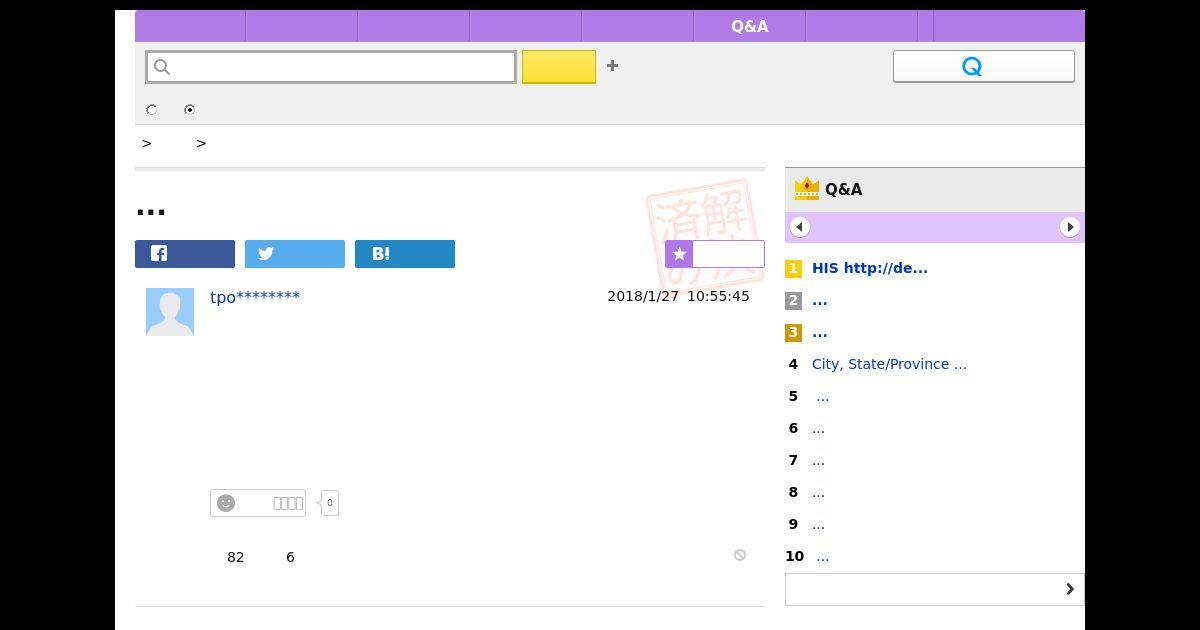
Task: Select the already checked radio button under the search box
Action: click(x=189, y=110)
